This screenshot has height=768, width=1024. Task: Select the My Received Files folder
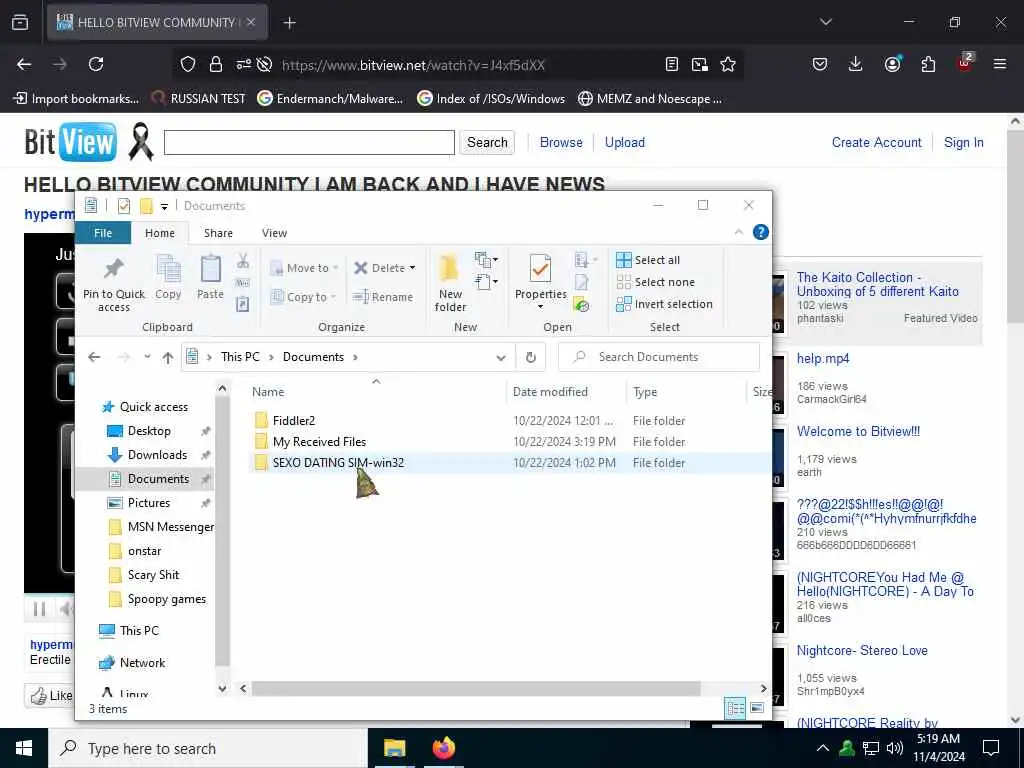coord(319,441)
